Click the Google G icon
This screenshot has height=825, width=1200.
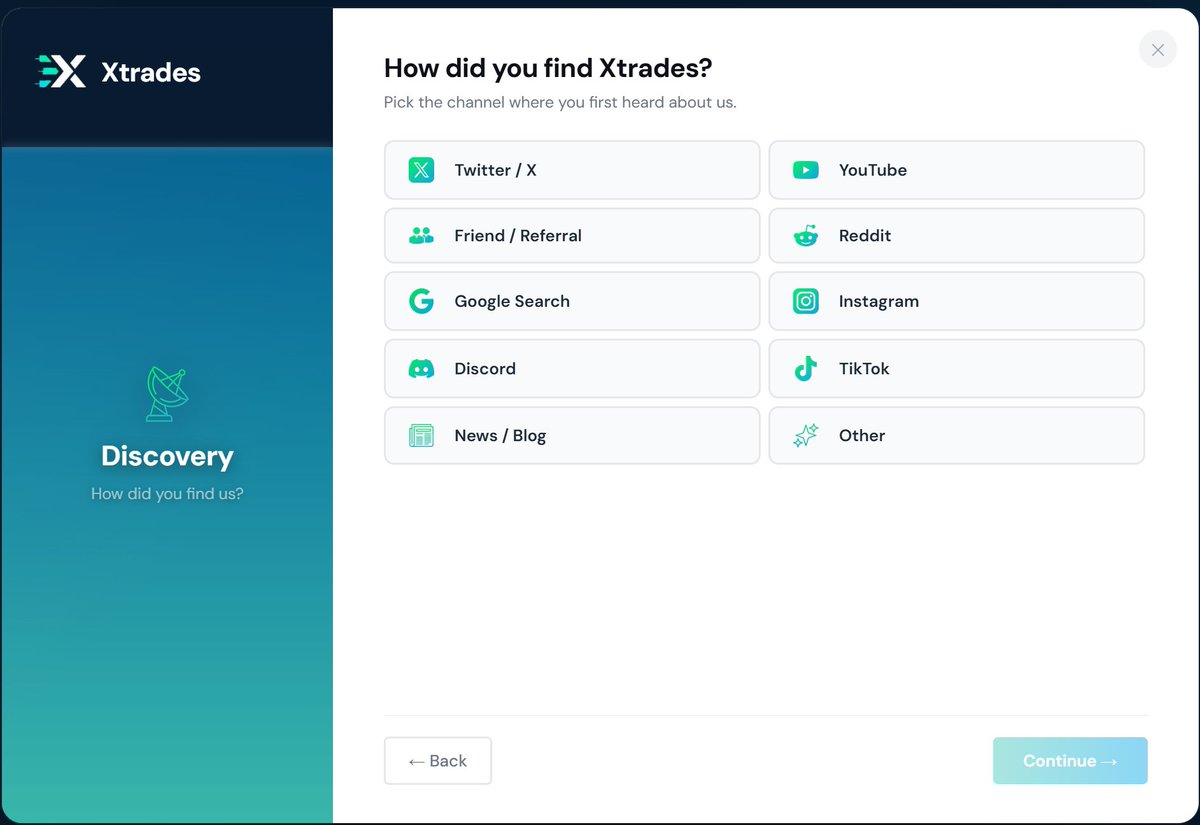click(x=421, y=302)
